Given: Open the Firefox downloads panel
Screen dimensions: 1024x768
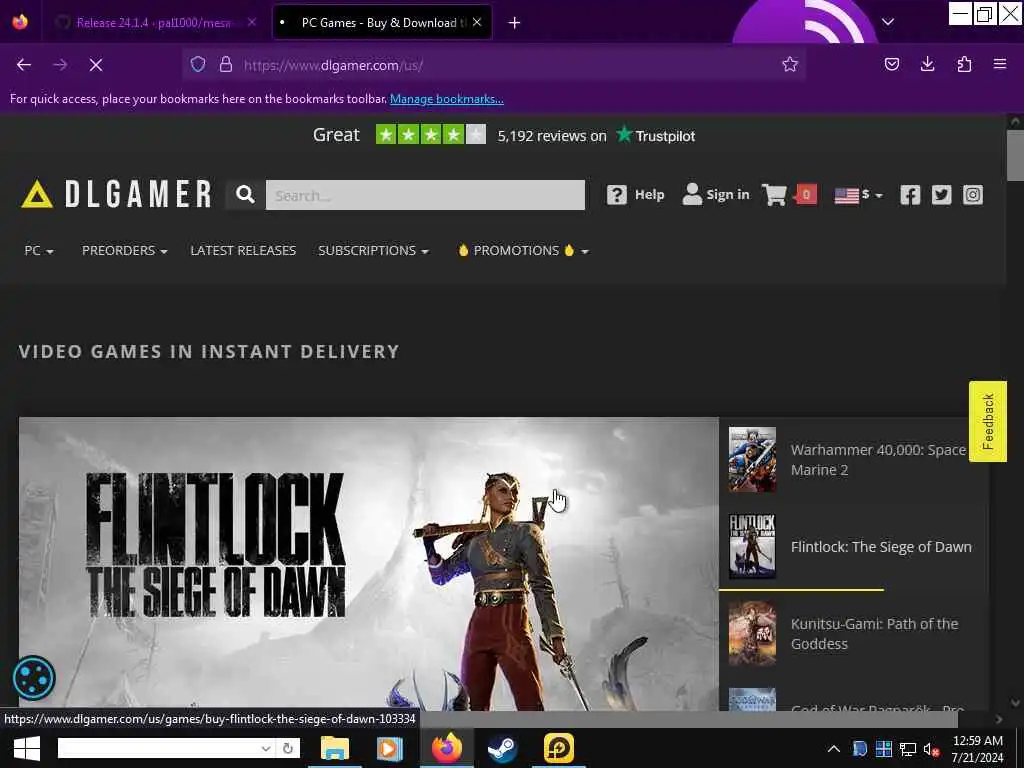Looking at the screenshot, I should click(927, 65).
